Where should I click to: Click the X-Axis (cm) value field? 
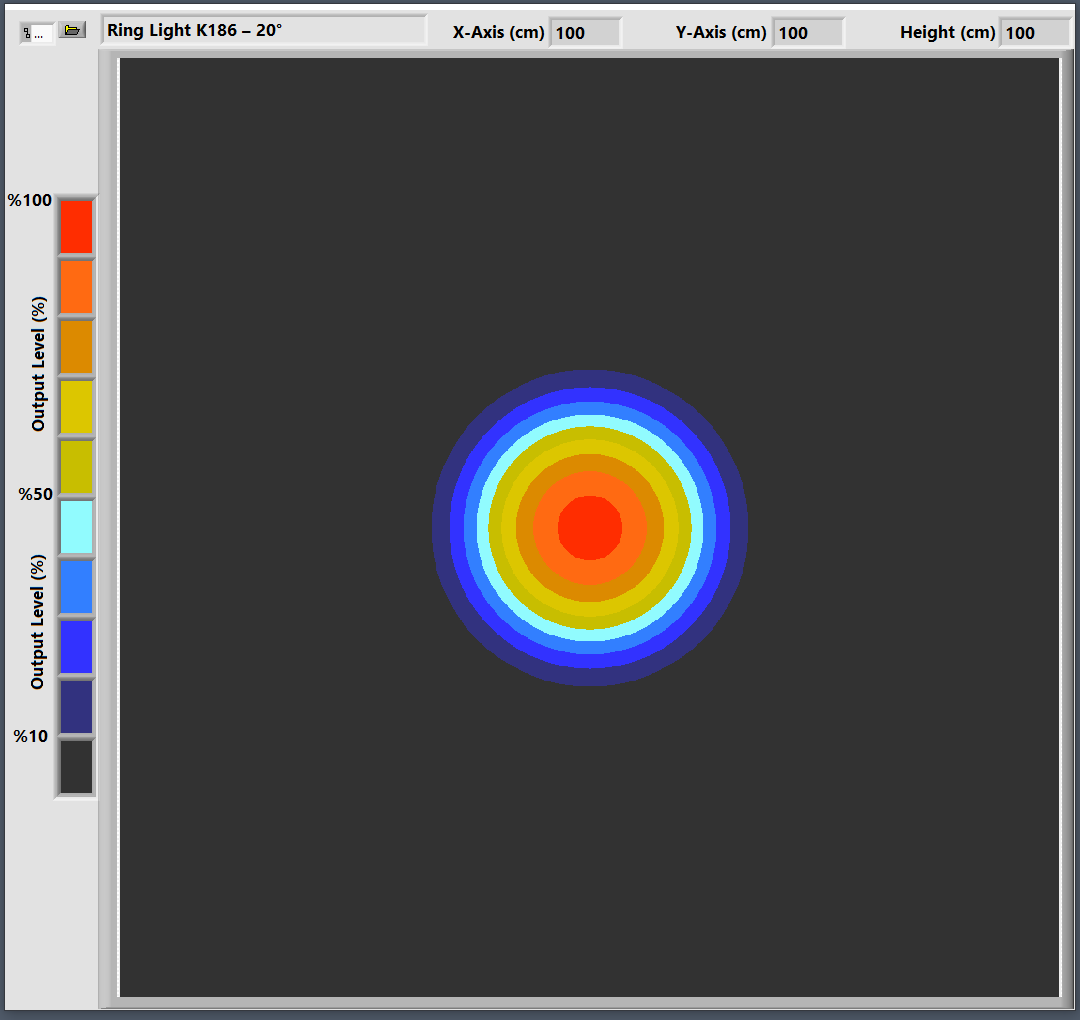coord(584,33)
